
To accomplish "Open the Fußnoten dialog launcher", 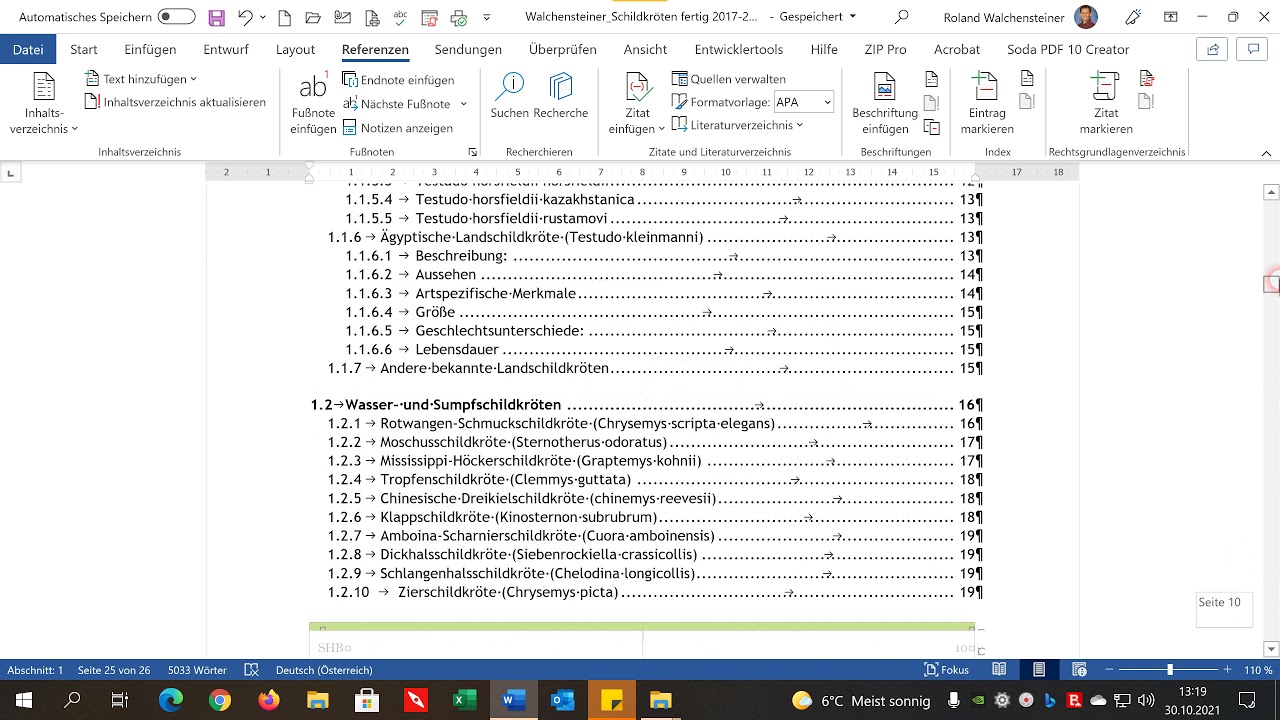I will point(472,152).
